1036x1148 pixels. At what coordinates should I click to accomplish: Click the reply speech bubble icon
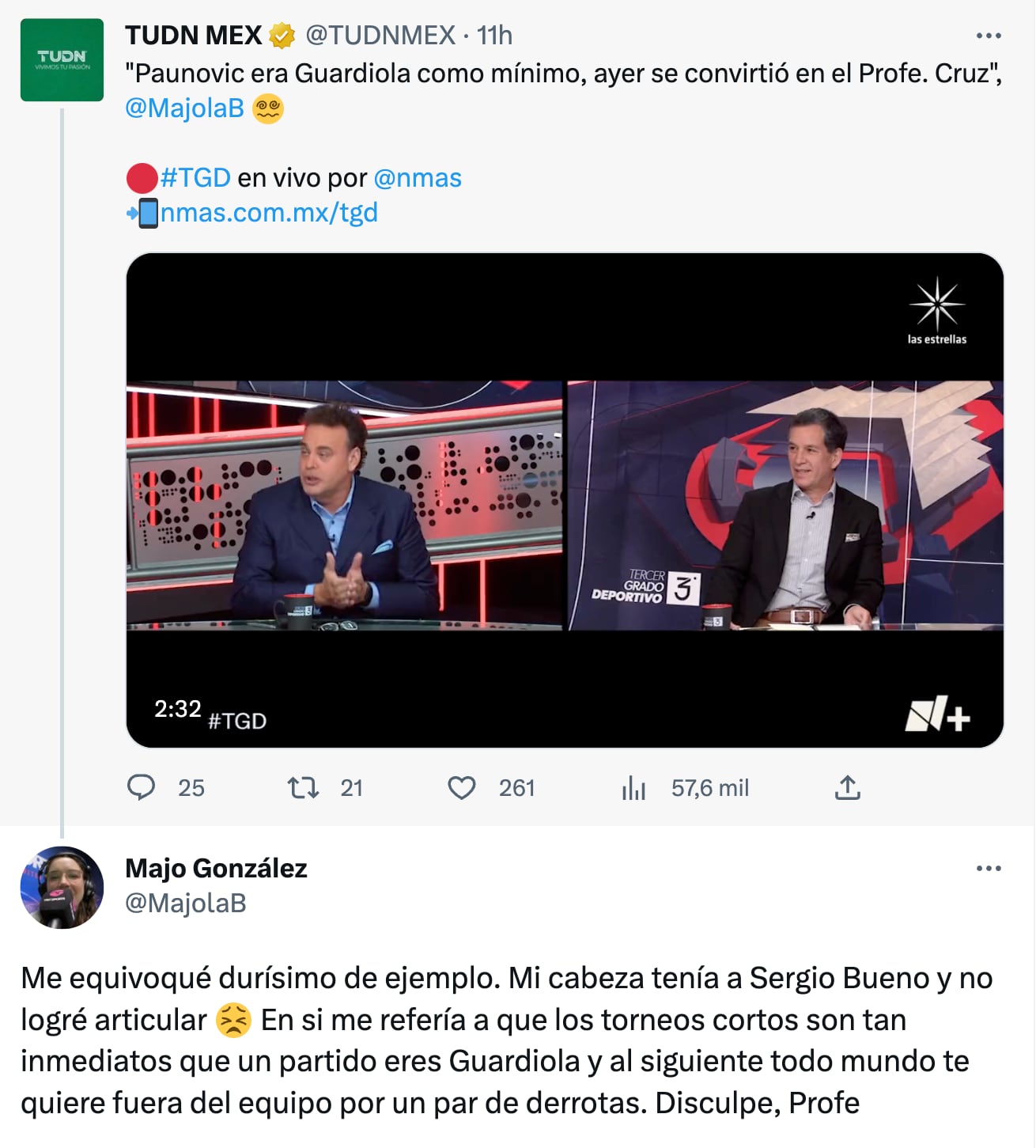[x=142, y=787]
